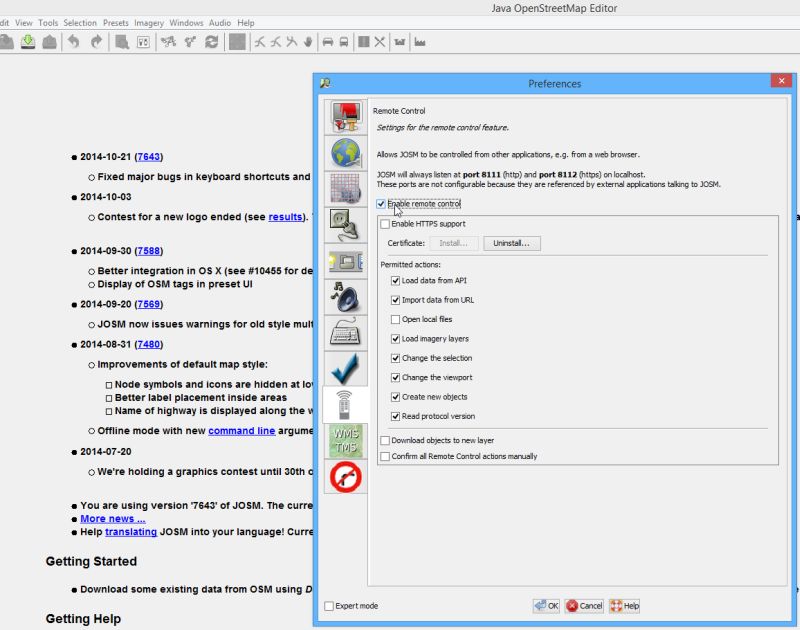Check Confirm all Remote Control actions manually

[x=385, y=457]
